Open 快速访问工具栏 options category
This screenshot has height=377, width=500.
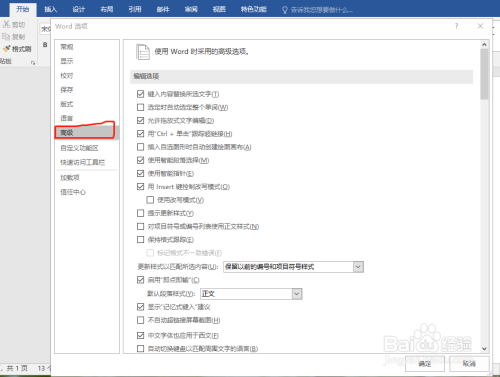[87, 162]
